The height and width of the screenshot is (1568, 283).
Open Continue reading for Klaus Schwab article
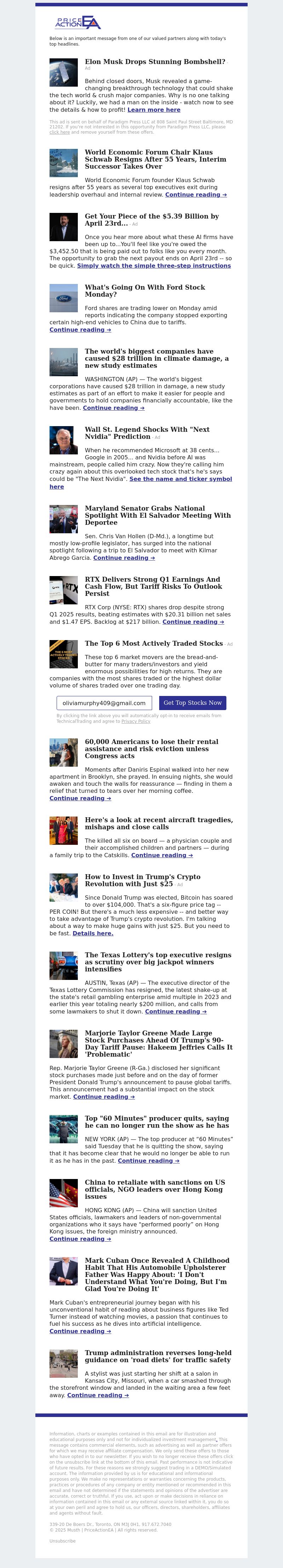click(196, 195)
